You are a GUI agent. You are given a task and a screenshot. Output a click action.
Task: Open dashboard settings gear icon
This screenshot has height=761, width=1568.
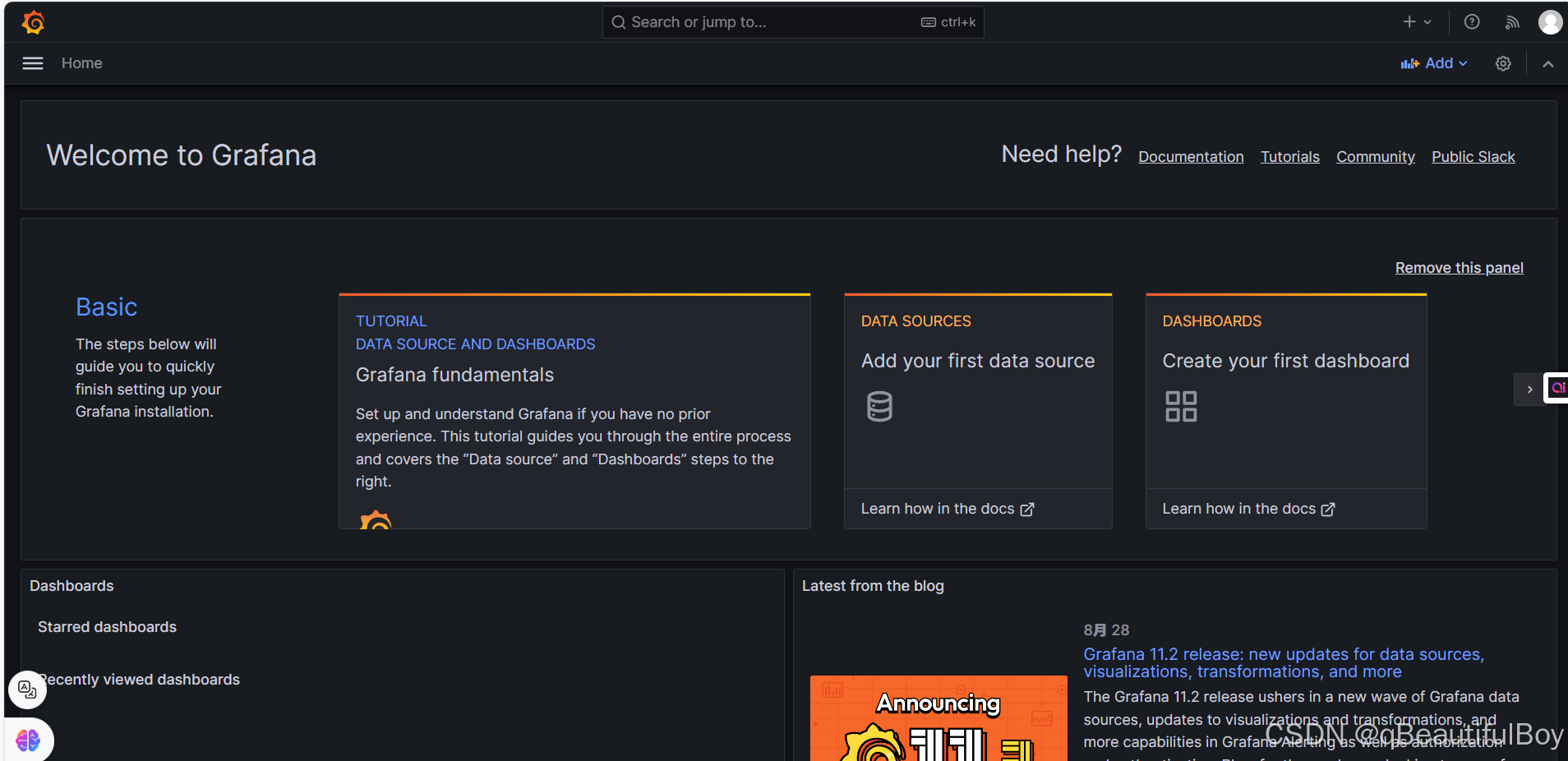click(x=1503, y=63)
